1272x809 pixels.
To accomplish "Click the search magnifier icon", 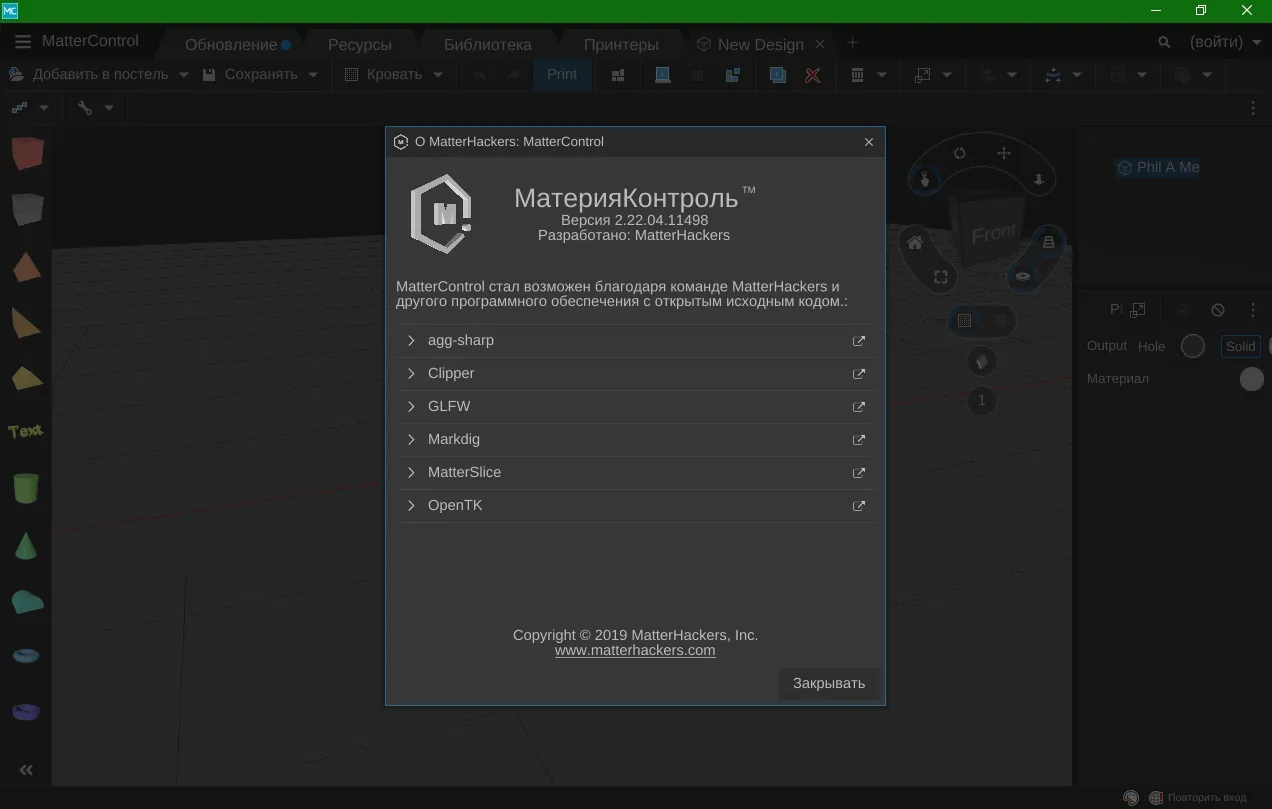I will pyautogui.click(x=1164, y=43).
